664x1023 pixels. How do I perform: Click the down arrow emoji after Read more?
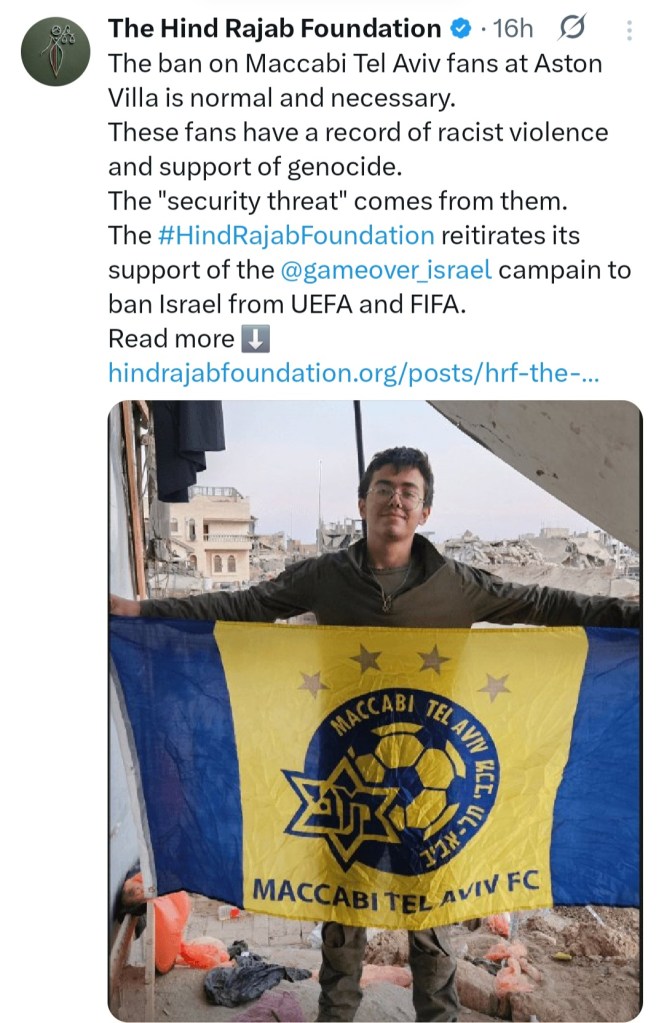click(256, 338)
